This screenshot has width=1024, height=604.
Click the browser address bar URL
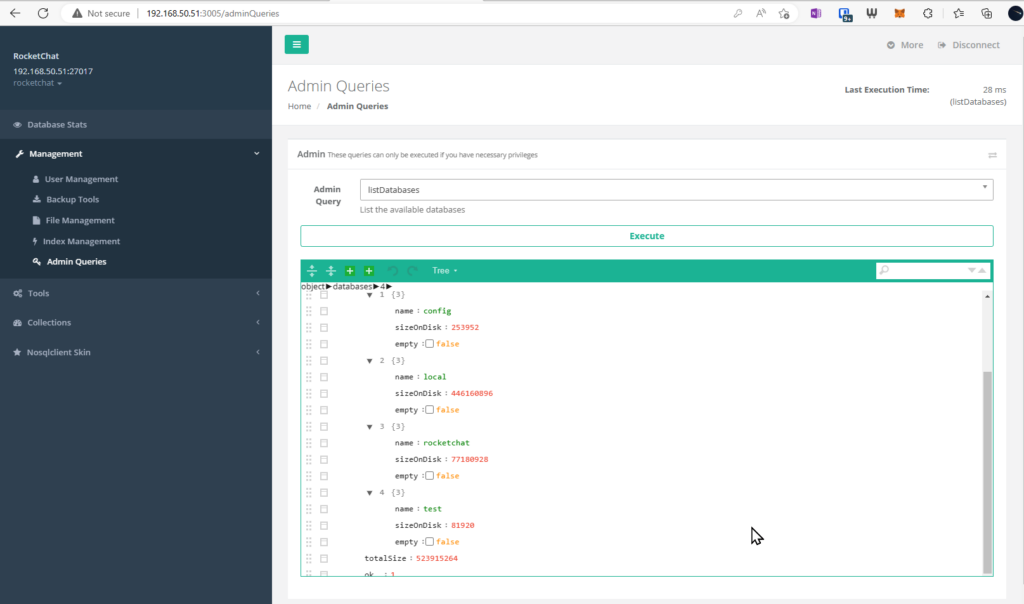pos(212,13)
